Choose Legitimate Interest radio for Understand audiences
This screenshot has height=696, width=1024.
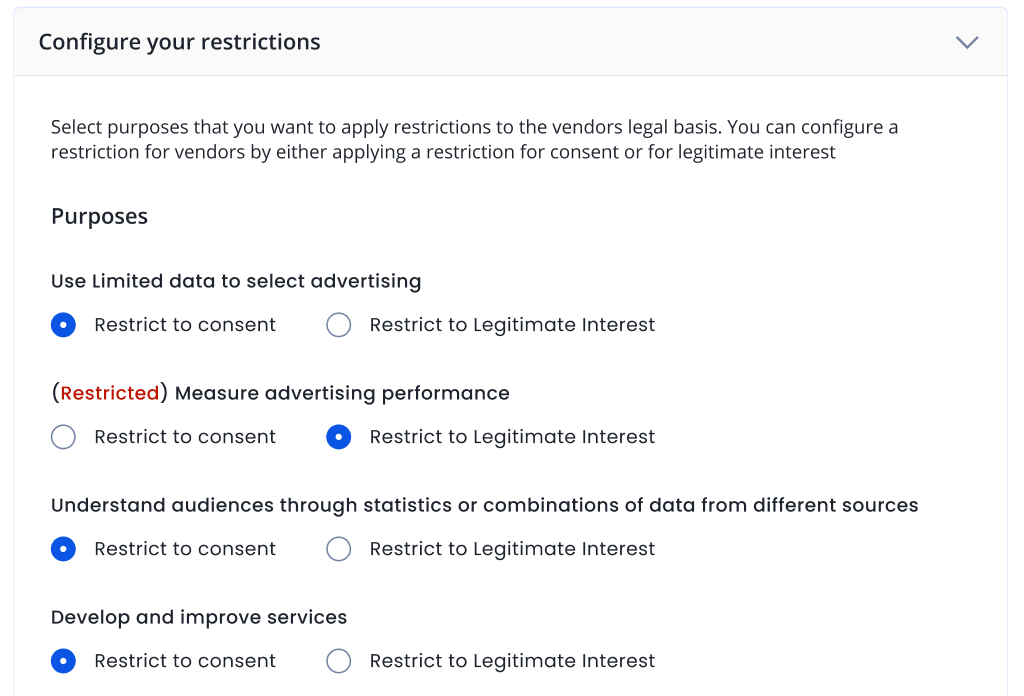pyautogui.click(x=339, y=549)
